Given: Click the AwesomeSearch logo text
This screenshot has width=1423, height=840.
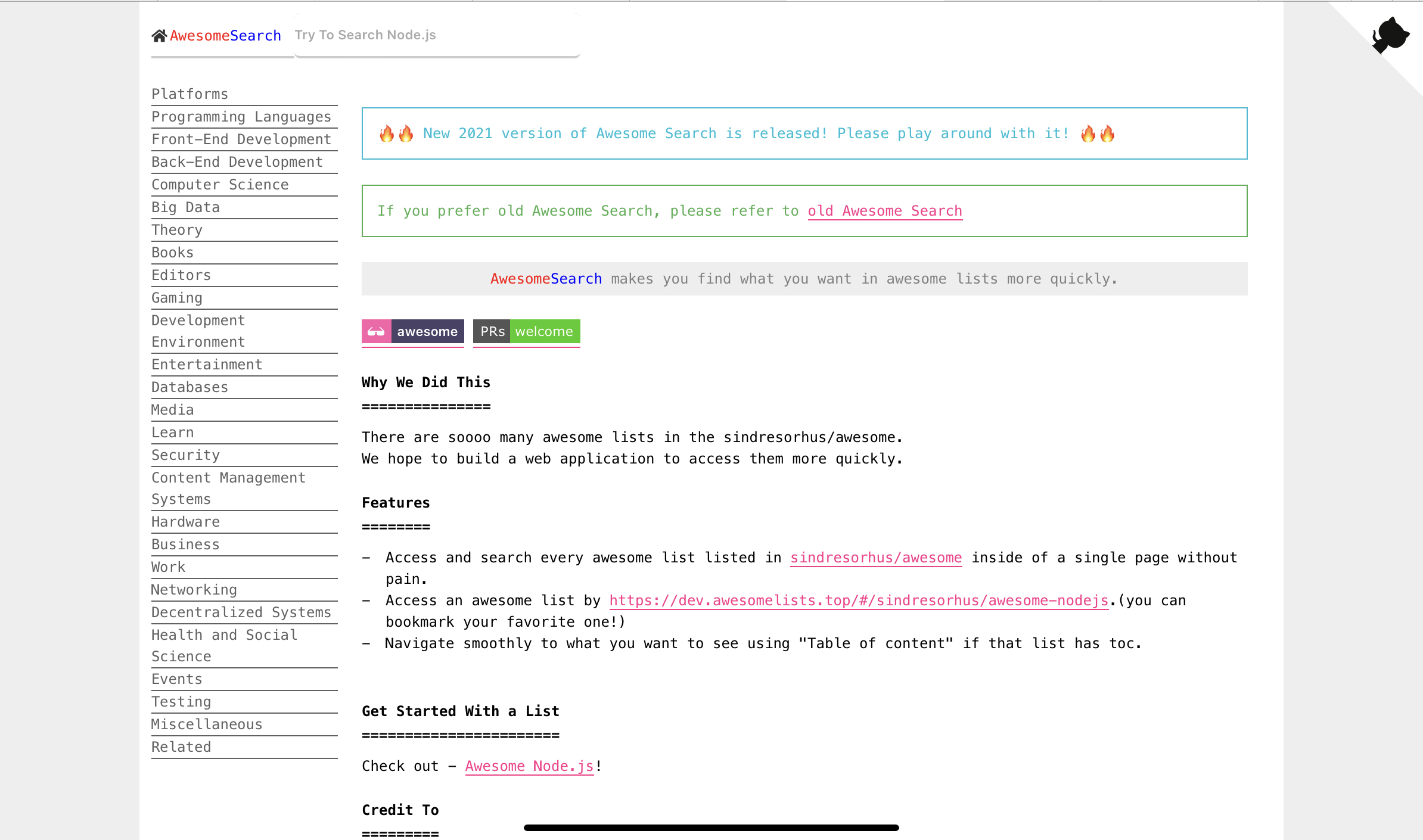Looking at the screenshot, I should point(225,36).
